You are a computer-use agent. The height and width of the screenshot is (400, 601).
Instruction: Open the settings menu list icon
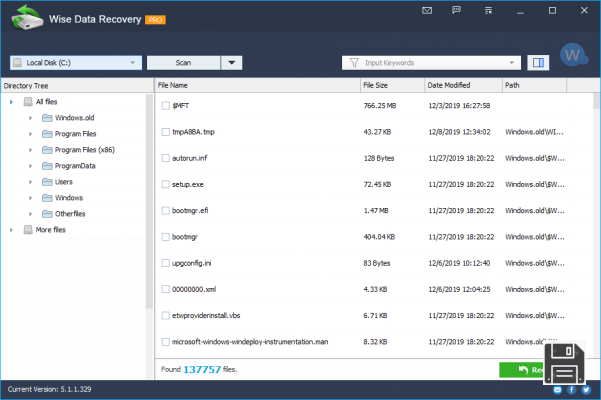coord(488,10)
